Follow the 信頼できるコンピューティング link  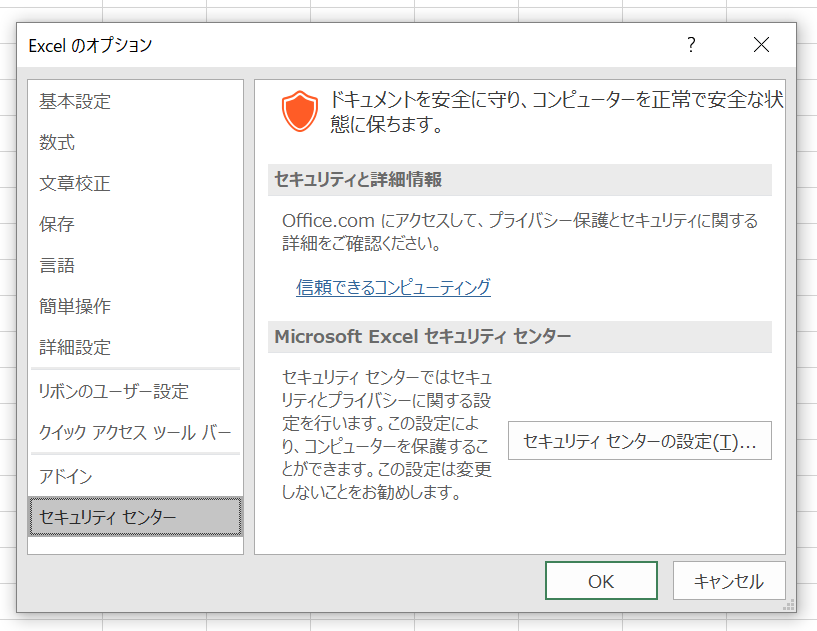click(x=393, y=287)
